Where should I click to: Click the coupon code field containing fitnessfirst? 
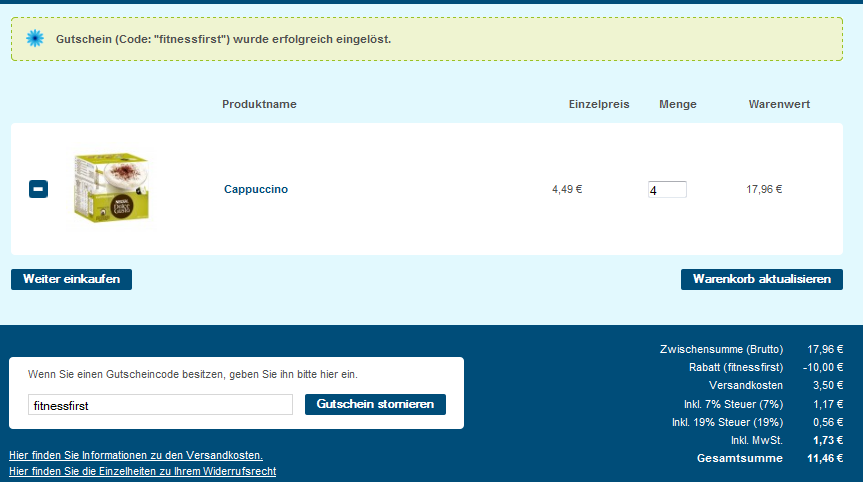pyautogui.click(x=160, y=405)
